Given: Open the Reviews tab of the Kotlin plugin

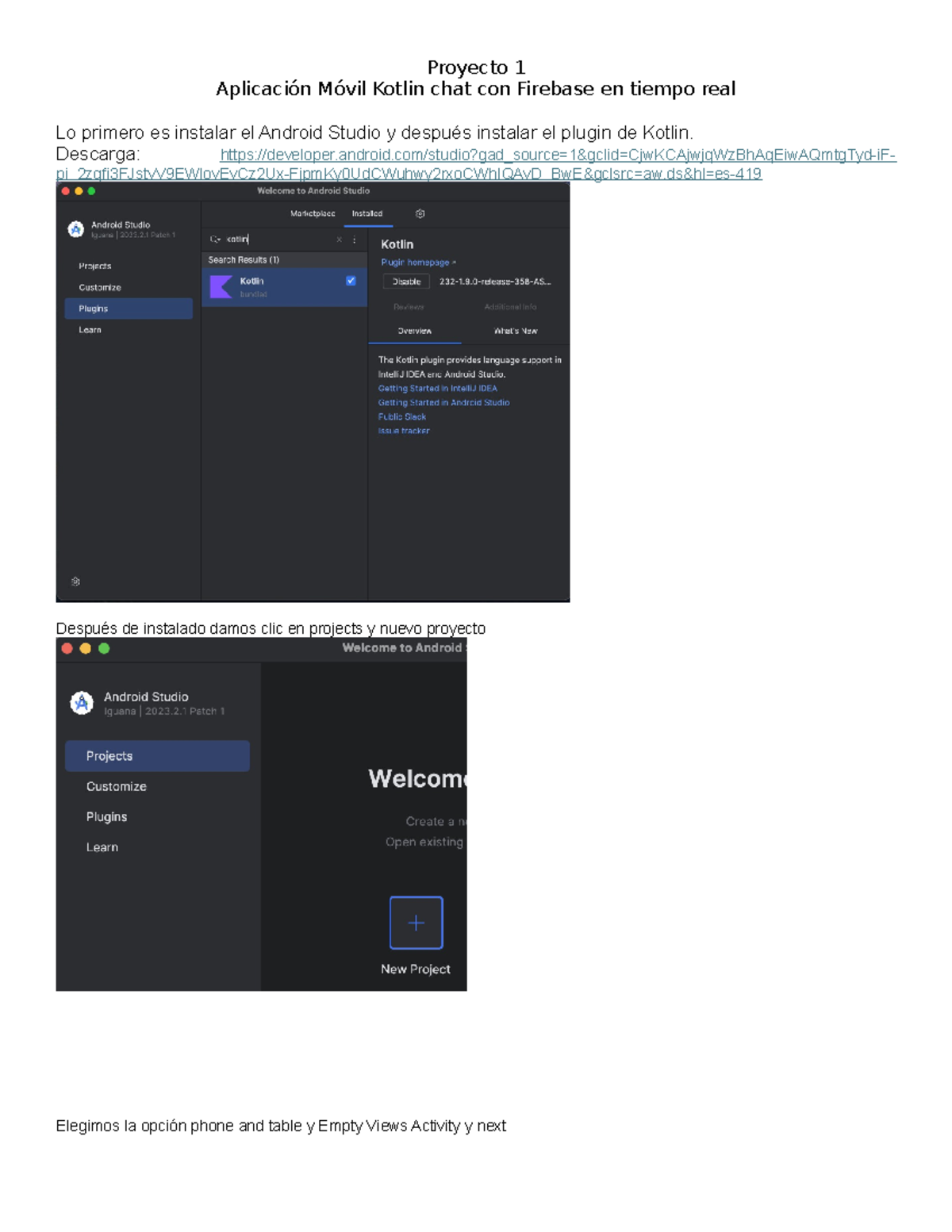Looking at the screenshot, I should (x=408, y=307).
